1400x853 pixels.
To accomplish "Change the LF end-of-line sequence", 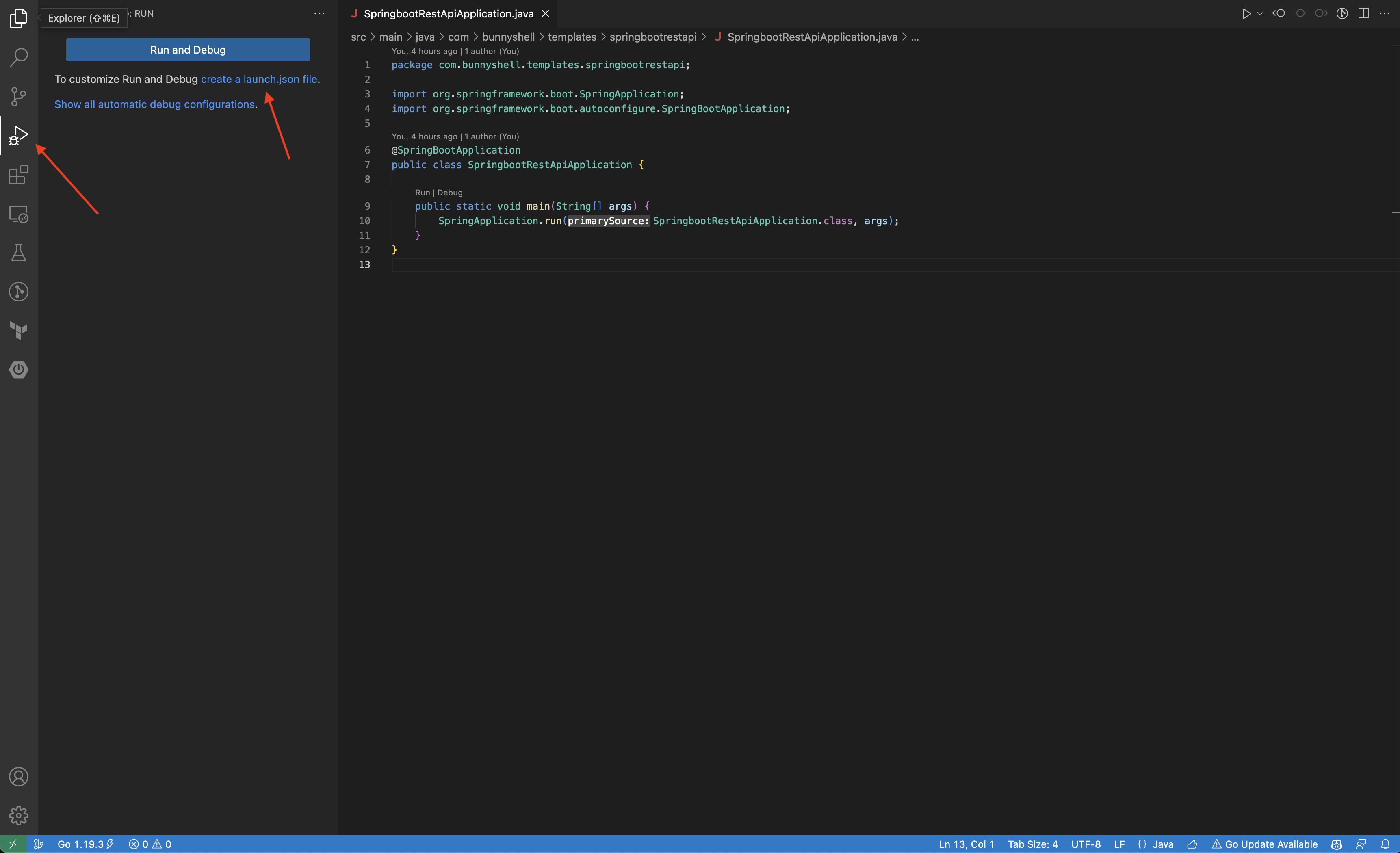I will [x=1119, y=844].
